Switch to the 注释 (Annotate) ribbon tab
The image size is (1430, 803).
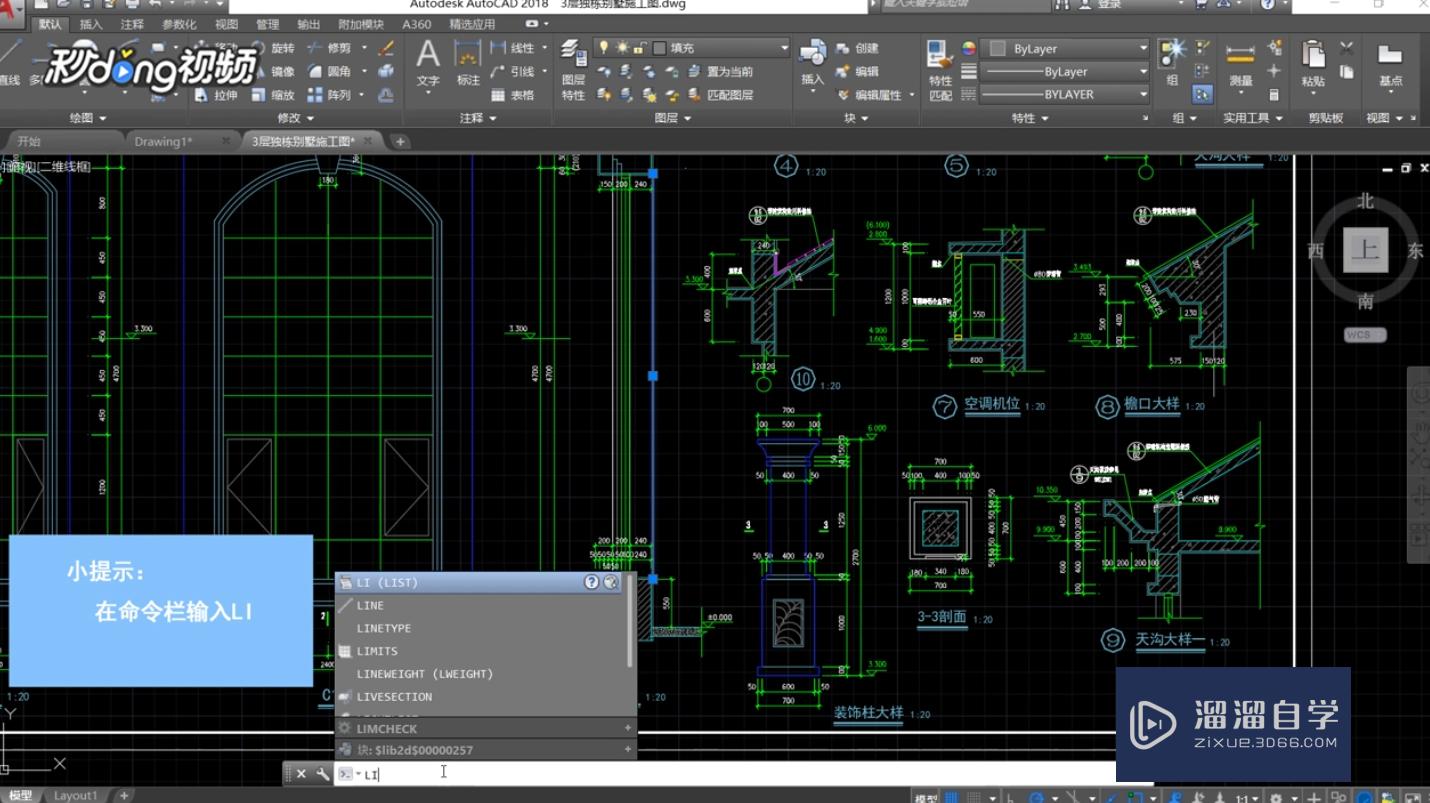coord(132,24)
